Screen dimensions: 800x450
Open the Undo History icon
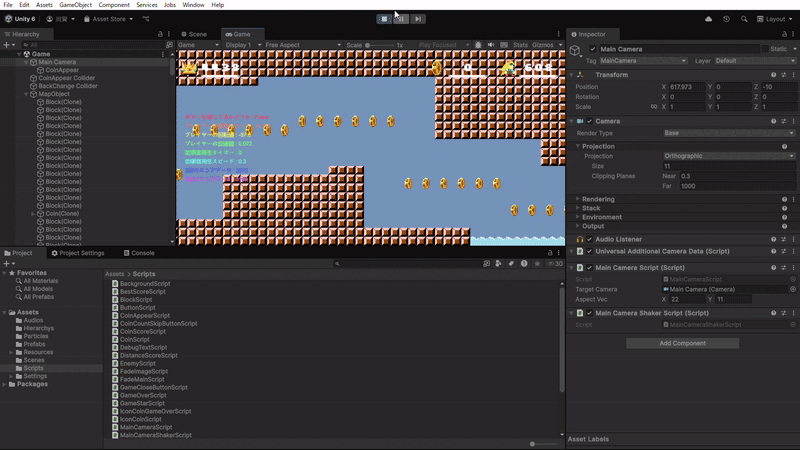(727, 19)
